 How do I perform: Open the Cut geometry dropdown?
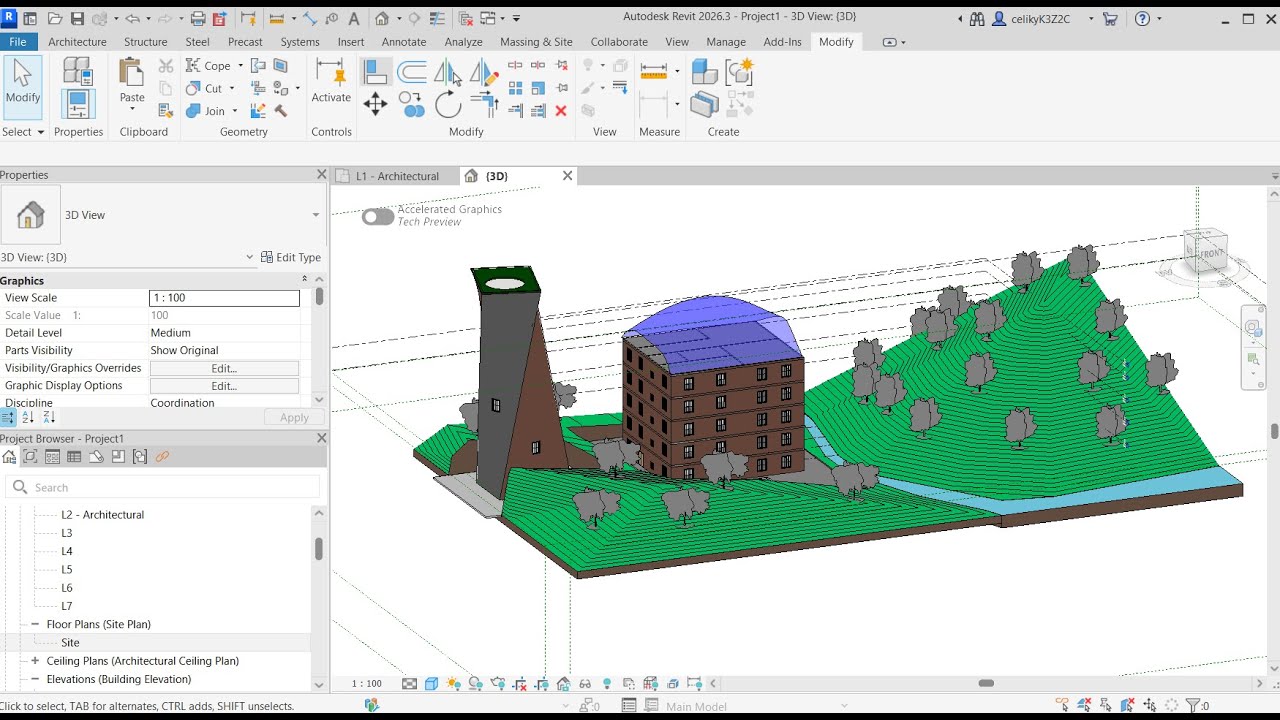point(232,88)
